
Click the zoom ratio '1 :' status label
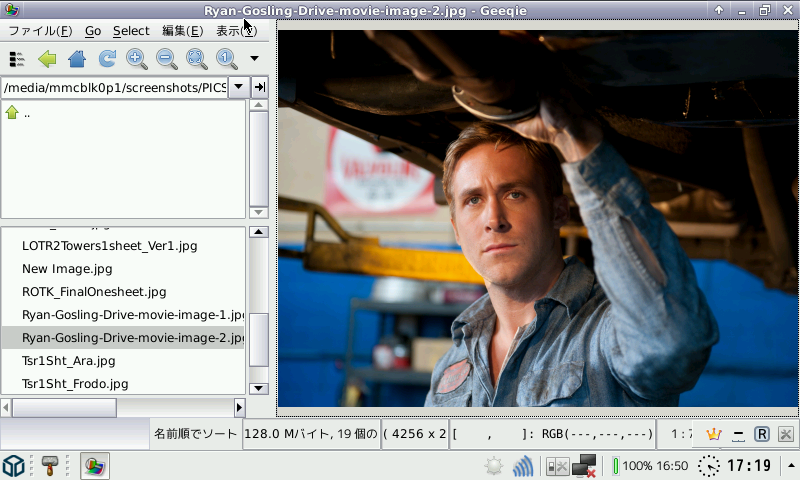coord(682,434)
